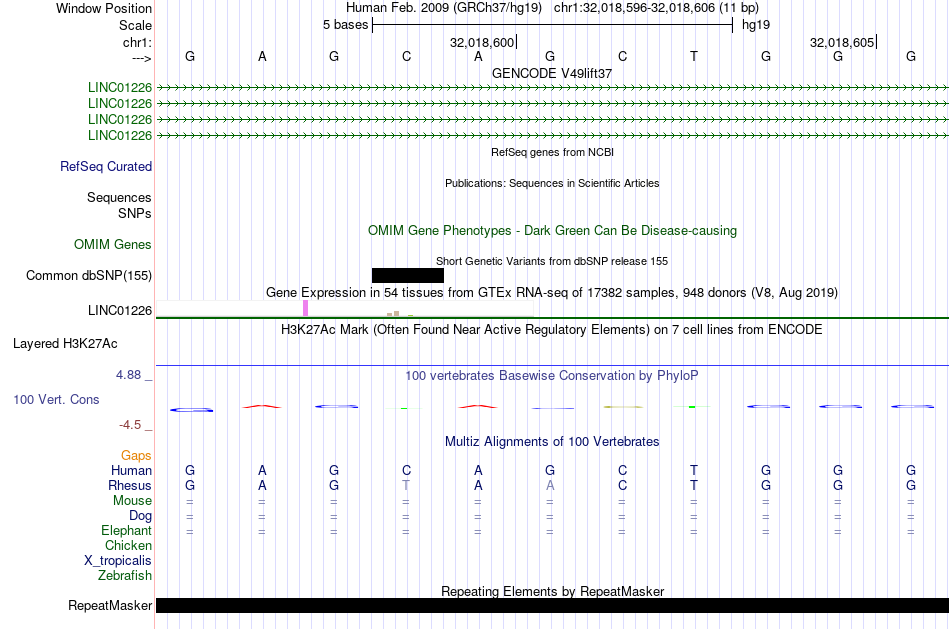The height and width of the screenshot is (629, 950).
Task: Select the Dog alignment row label
Action: (141, 516)
